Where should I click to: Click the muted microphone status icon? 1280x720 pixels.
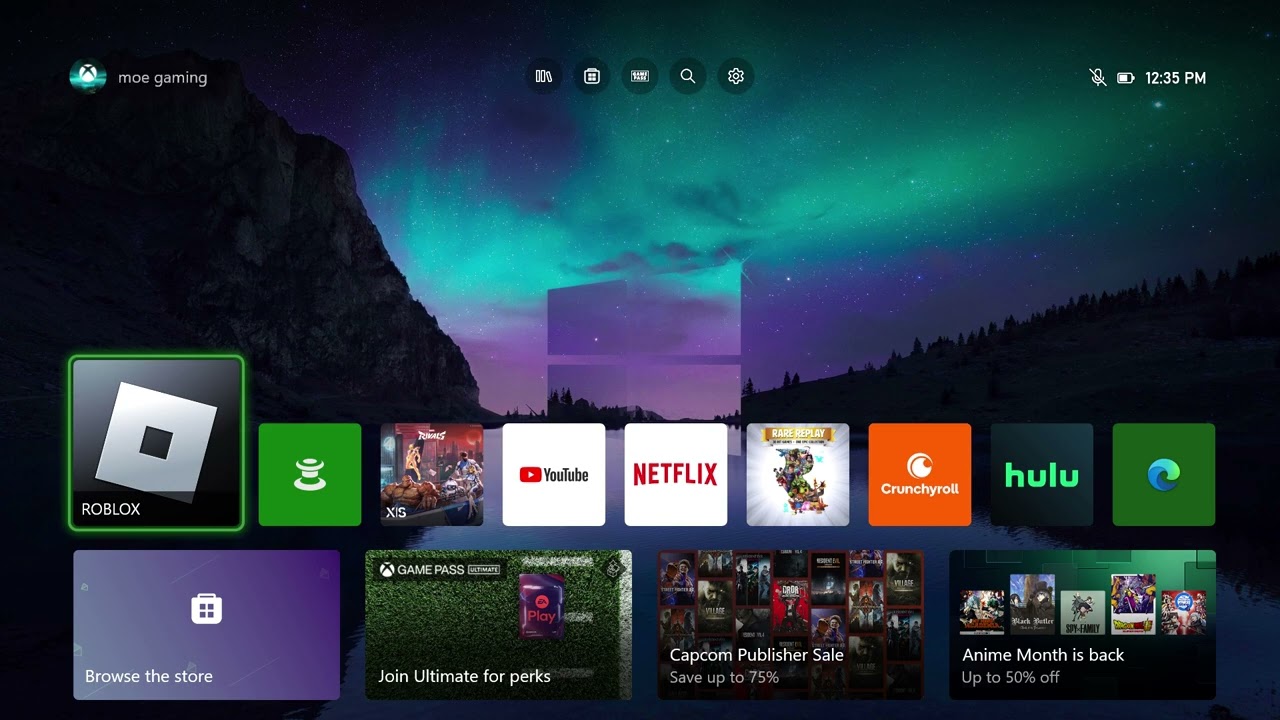tap(1098, 78)
